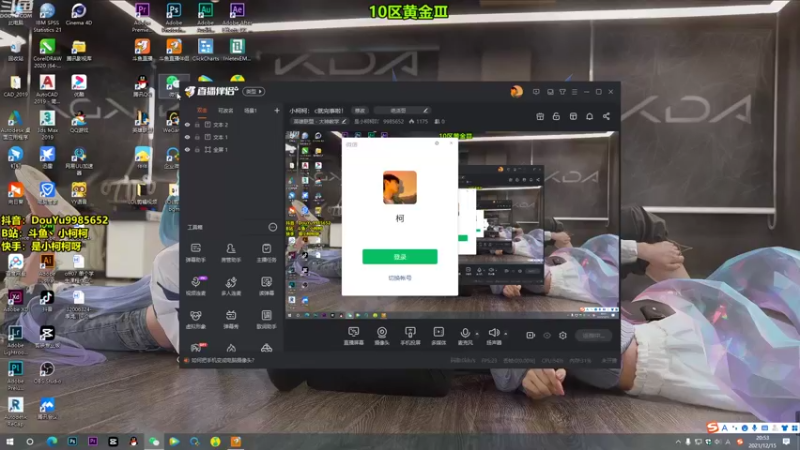Add a new scene with the plus button
The image size is (800, 450).
click(277, 110)
